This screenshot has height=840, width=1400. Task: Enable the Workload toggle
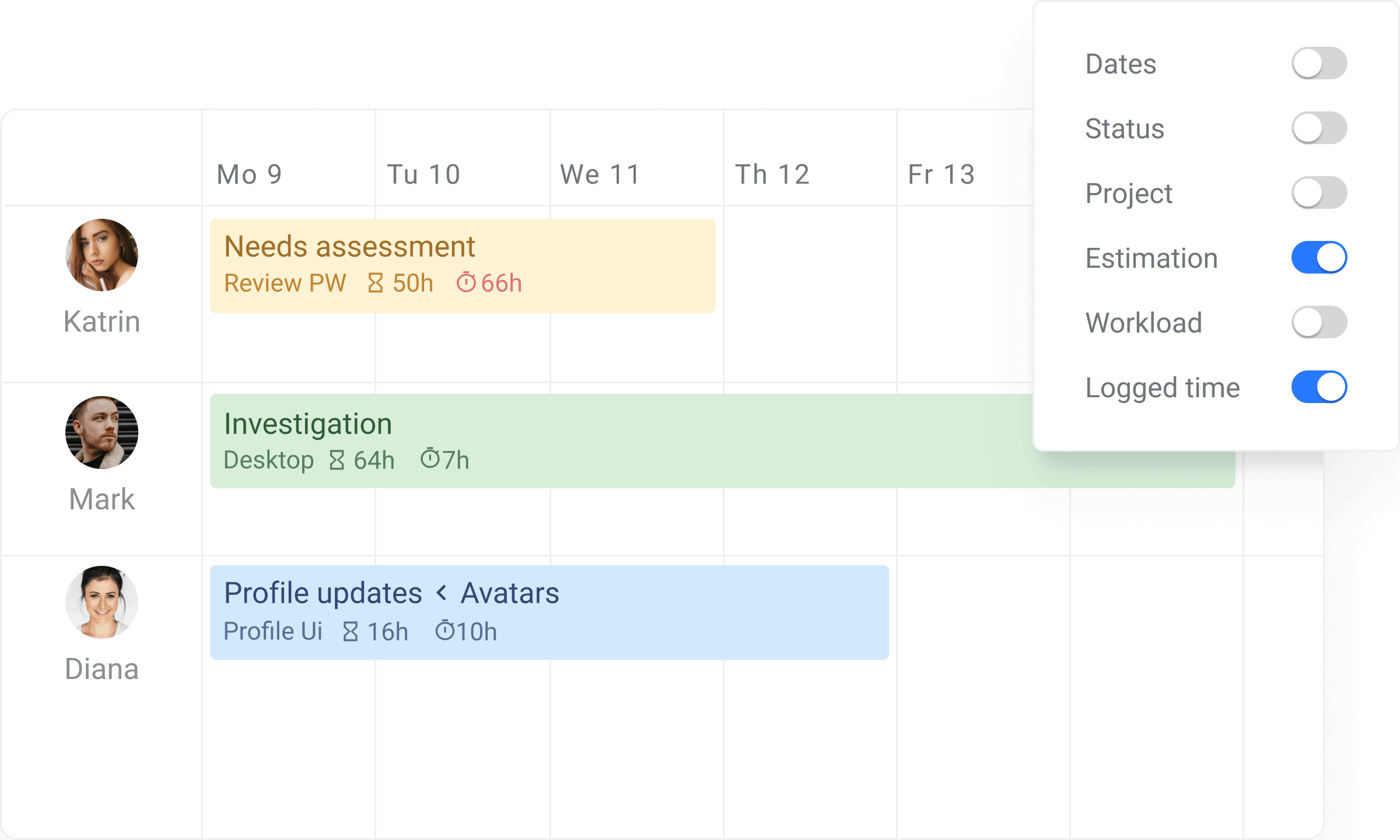pyautogui.click(x=1319, y=323)
